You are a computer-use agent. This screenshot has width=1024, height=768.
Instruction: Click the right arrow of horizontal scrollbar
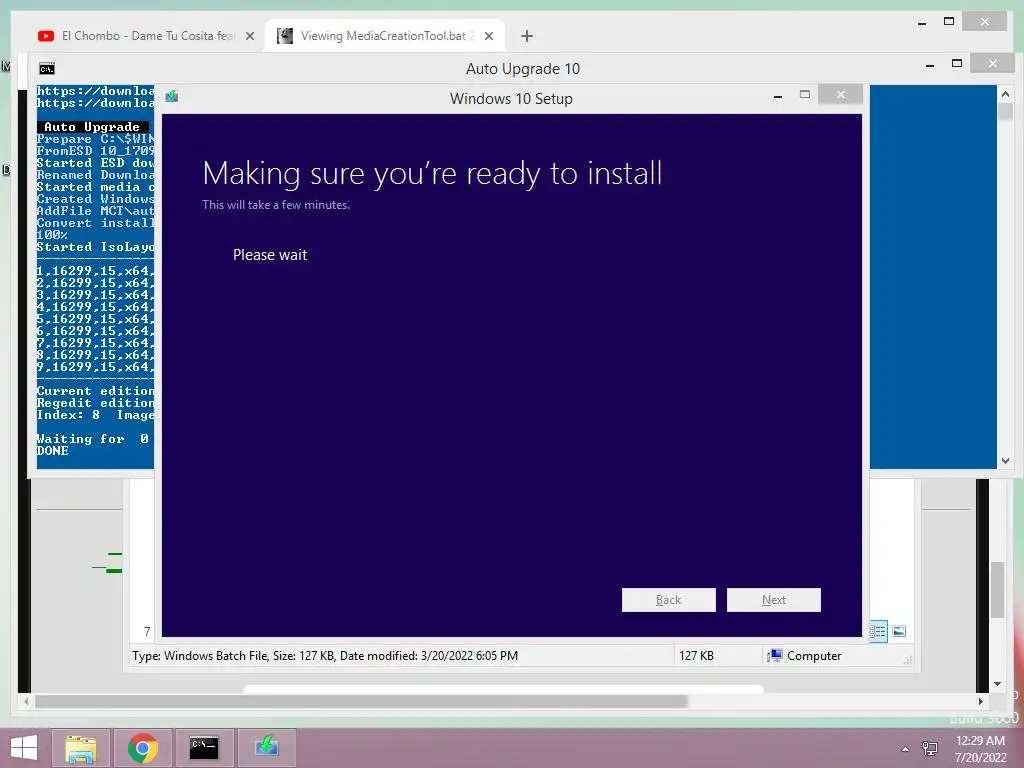pos(980,701)
